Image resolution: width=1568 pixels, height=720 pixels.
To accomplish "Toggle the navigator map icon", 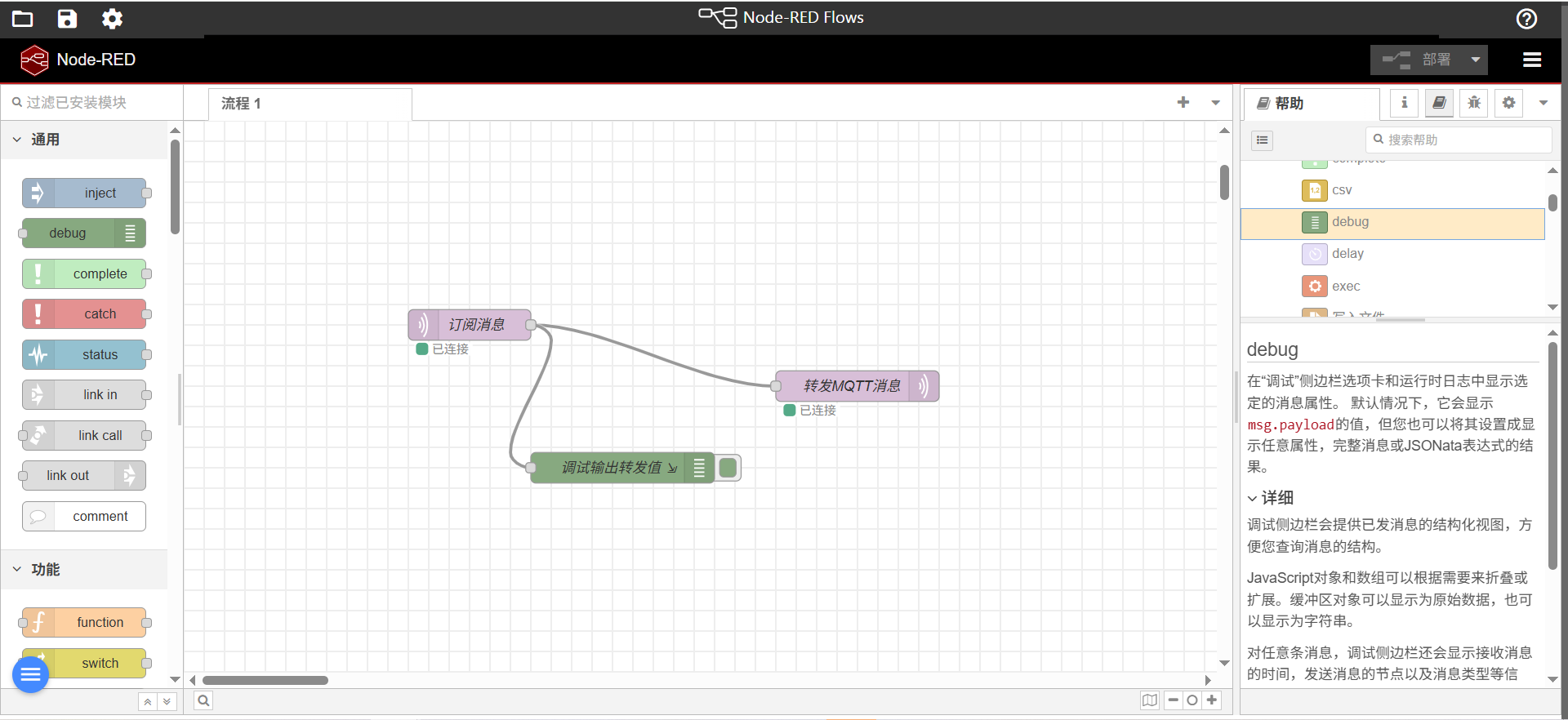I will tap(1150, 700).
